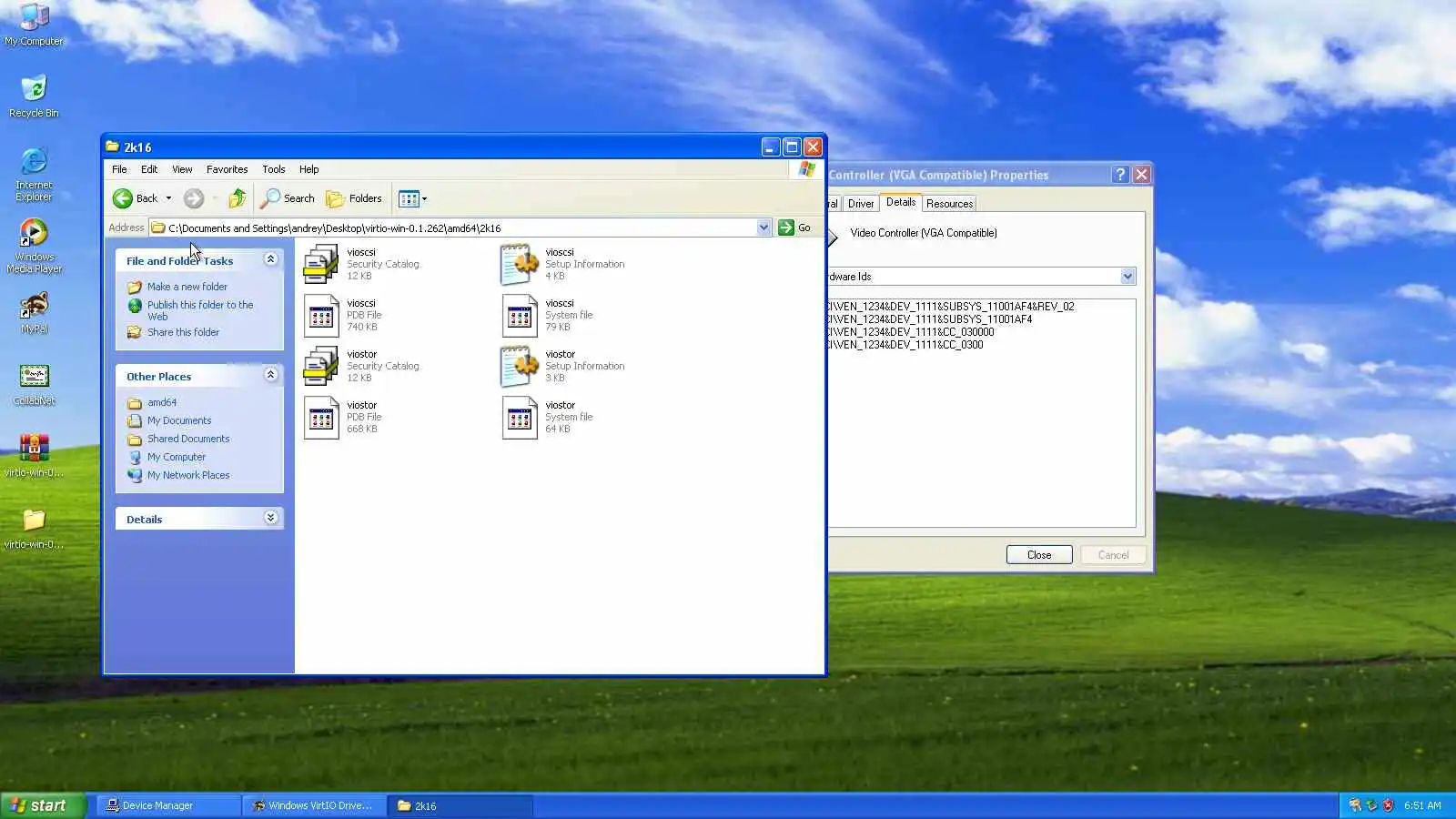Click the Properties dialog help question button
The height and width of the screenshot is (819, 1456).
coord(1120,175)
